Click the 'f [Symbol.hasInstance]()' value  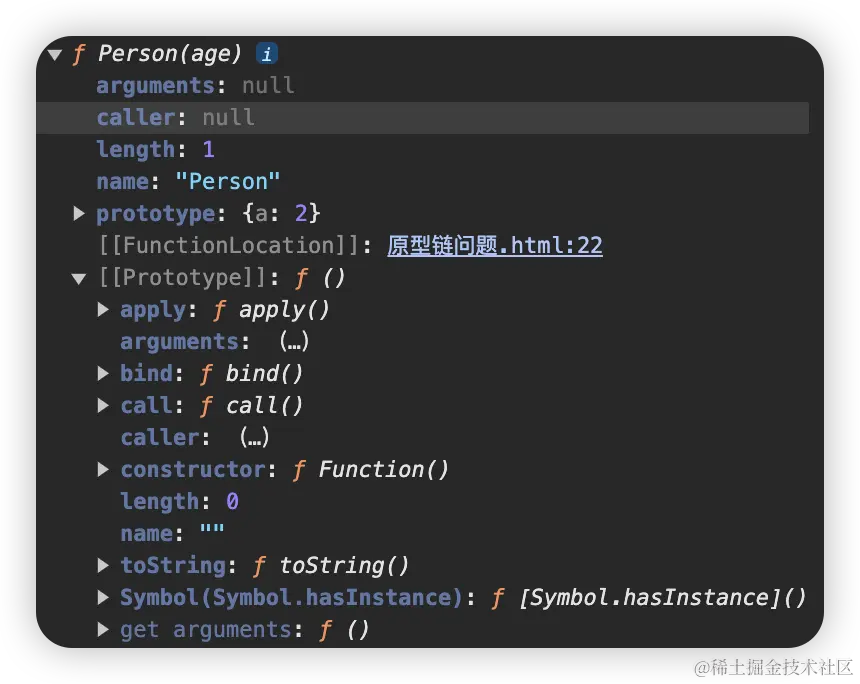pyautogui.click(x=649, y=597)
